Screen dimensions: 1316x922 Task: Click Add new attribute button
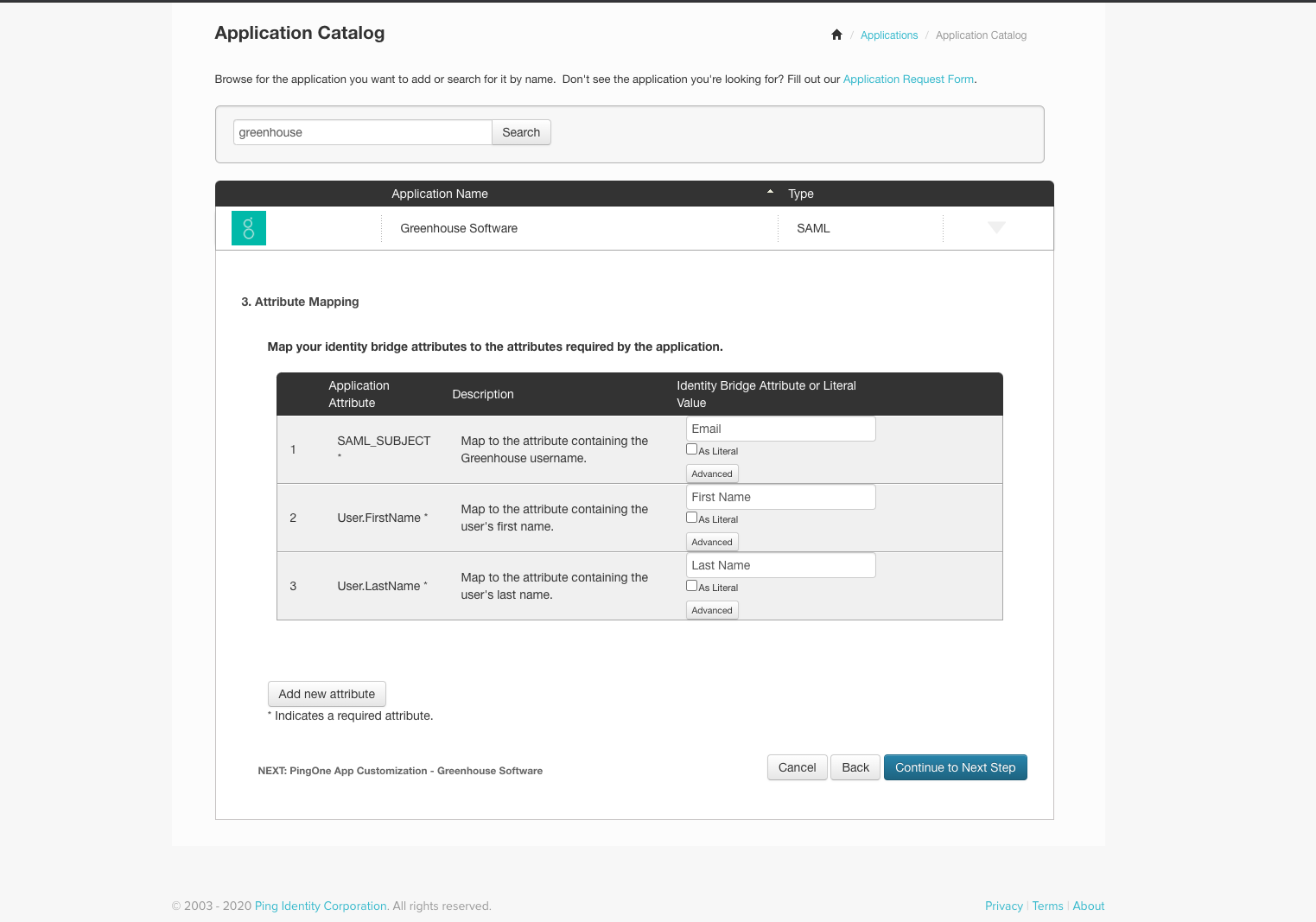pyautogui.click(x=327, y=694)
